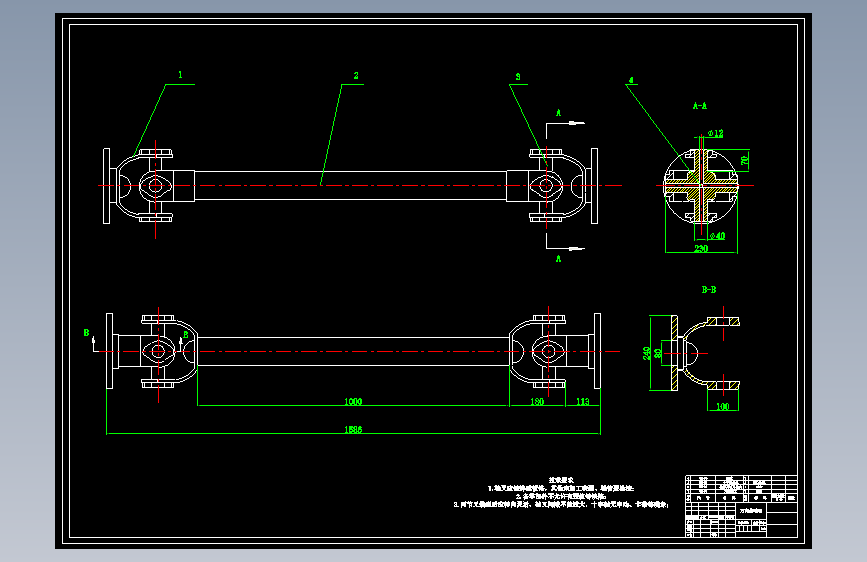Click the 1000 shaft length dimension
The image size is (867, 562).
point(353,402)
